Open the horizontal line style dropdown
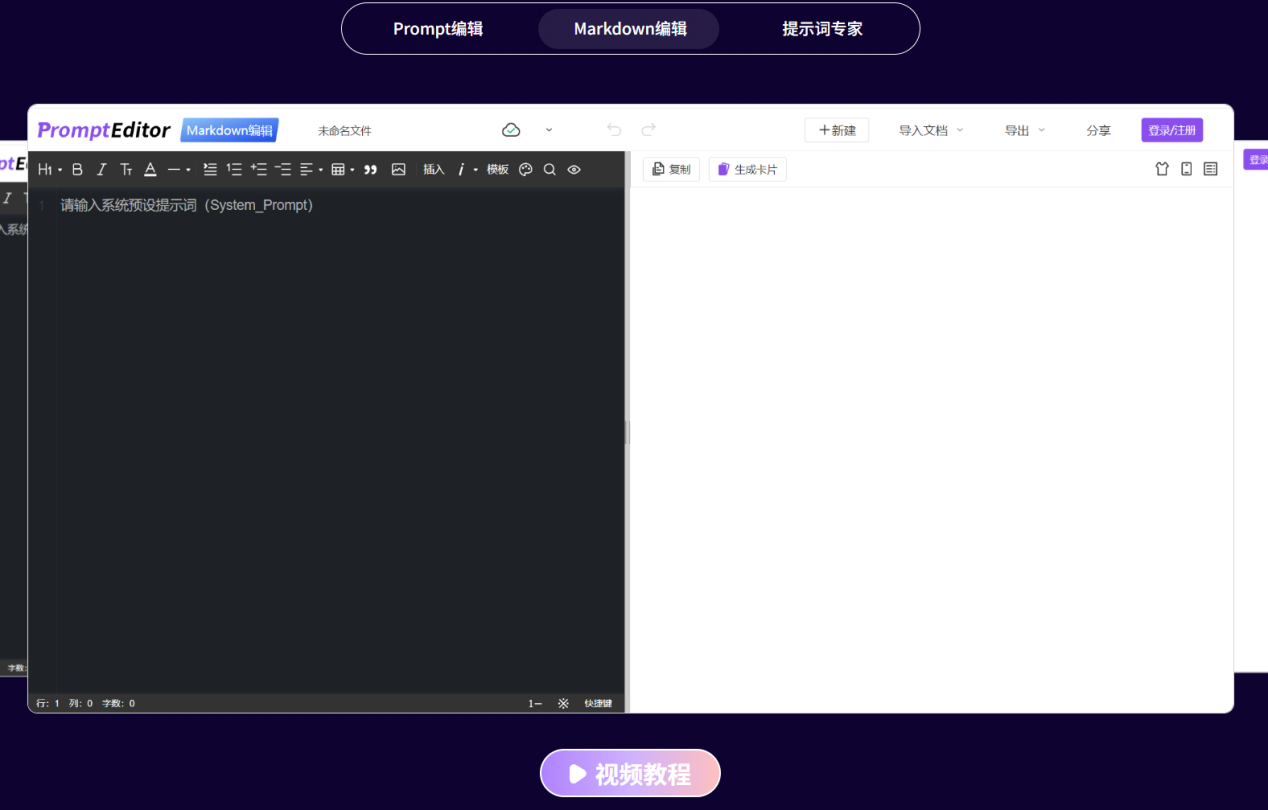 pos(179,170)
